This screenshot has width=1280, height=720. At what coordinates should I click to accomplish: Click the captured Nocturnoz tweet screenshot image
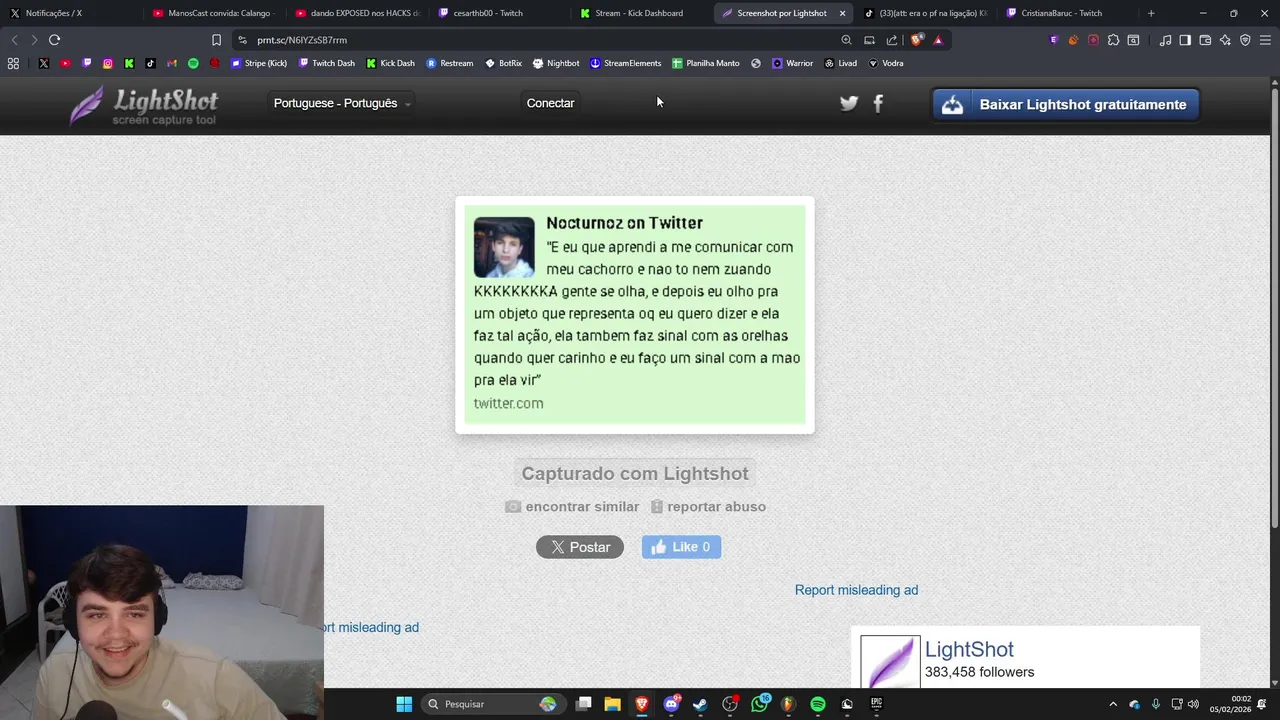(x=635, y=315)
